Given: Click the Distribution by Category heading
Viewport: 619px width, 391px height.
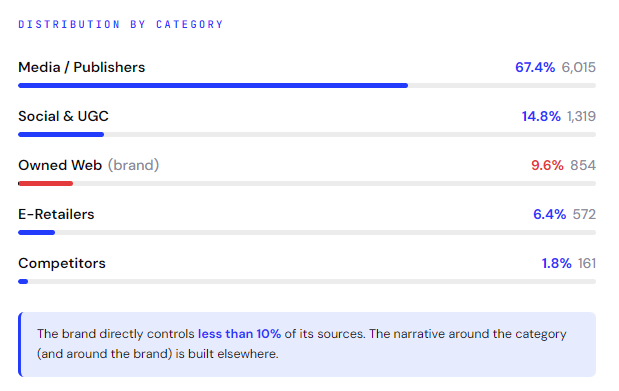Looking at the screenshot, I should 121,24.
